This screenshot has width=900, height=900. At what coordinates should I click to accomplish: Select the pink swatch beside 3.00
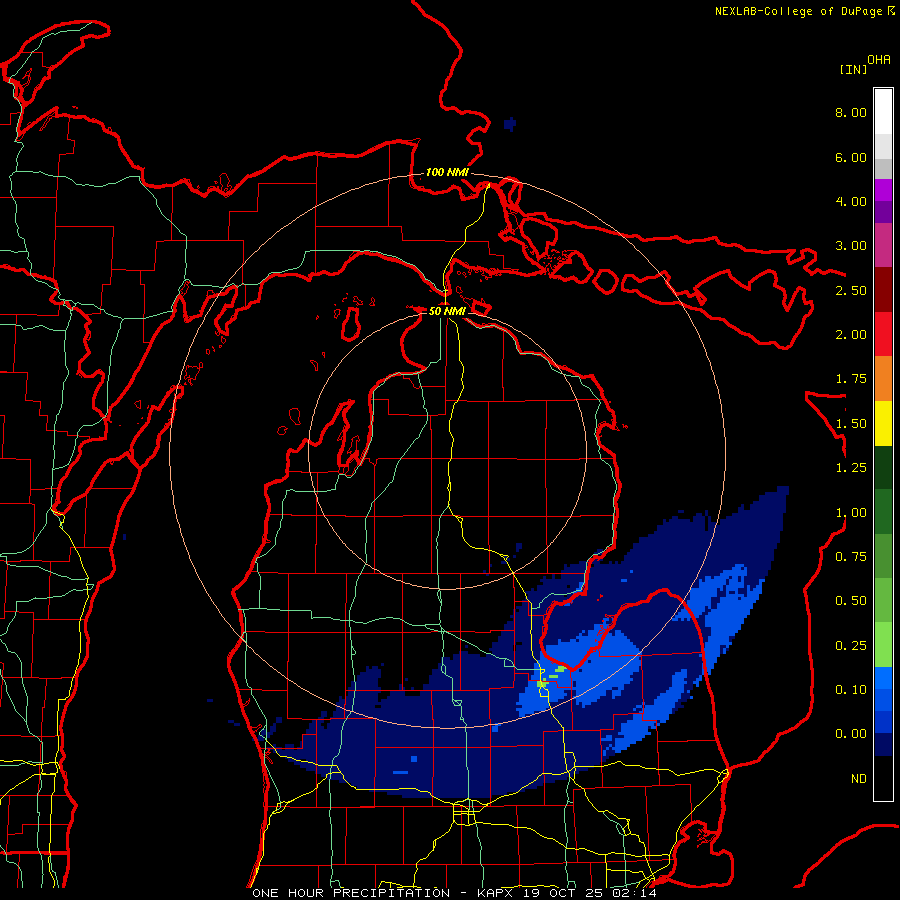883,245
